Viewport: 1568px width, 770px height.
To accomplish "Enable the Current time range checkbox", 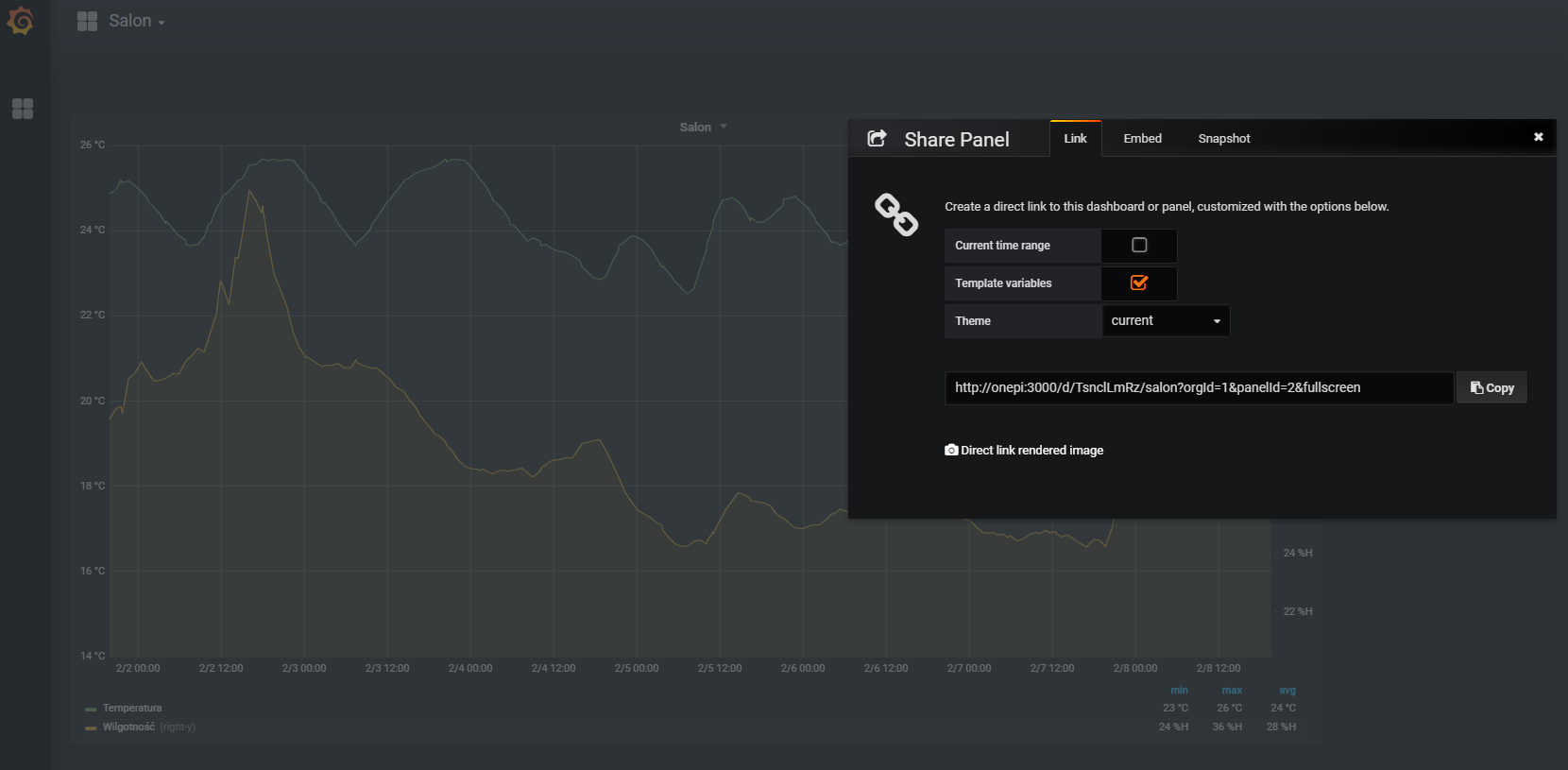I will pyautogui.click(x=1139, y=246).
